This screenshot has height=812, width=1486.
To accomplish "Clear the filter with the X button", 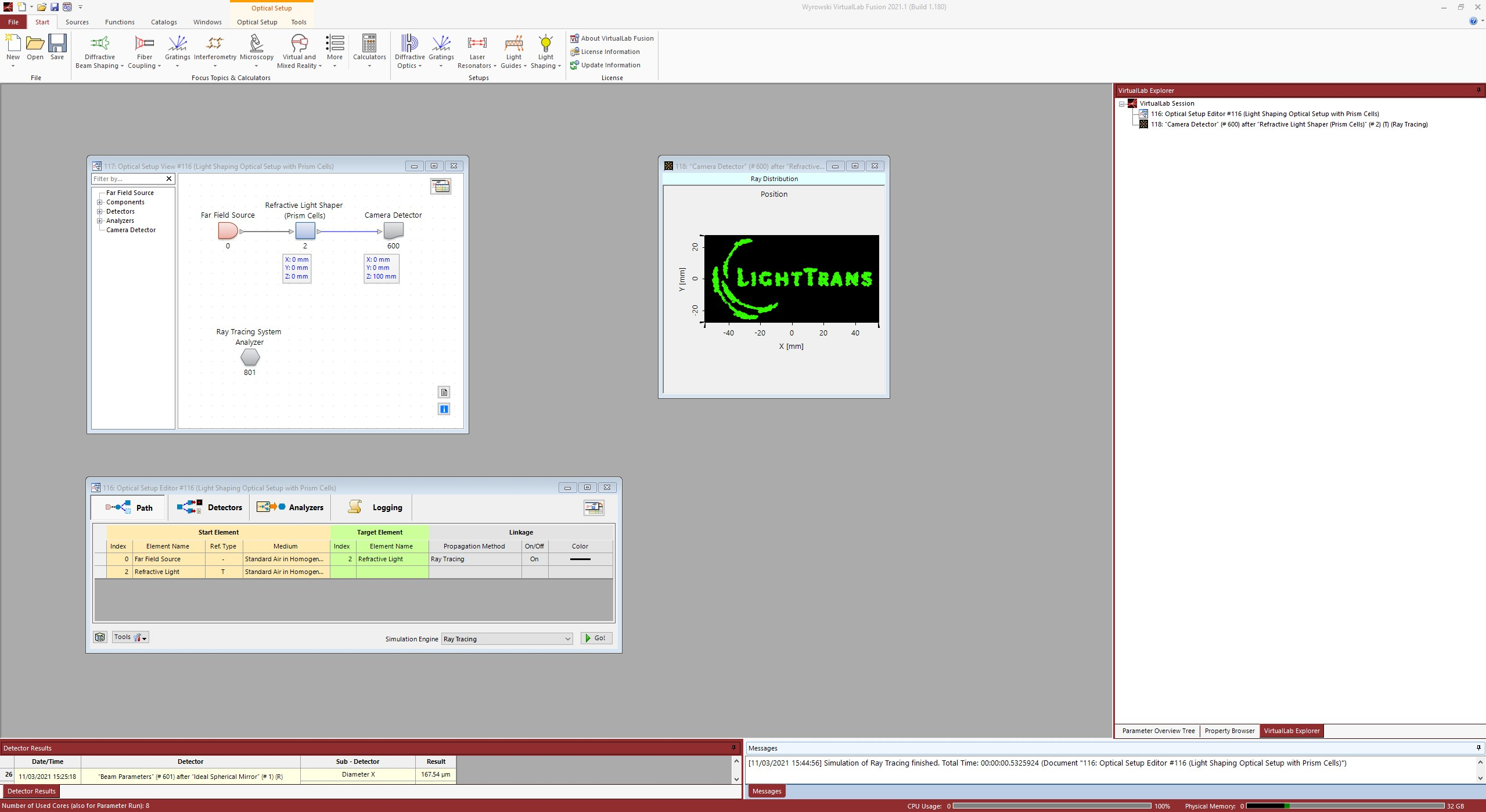I will pyautogui.click(x=169, y=179).
